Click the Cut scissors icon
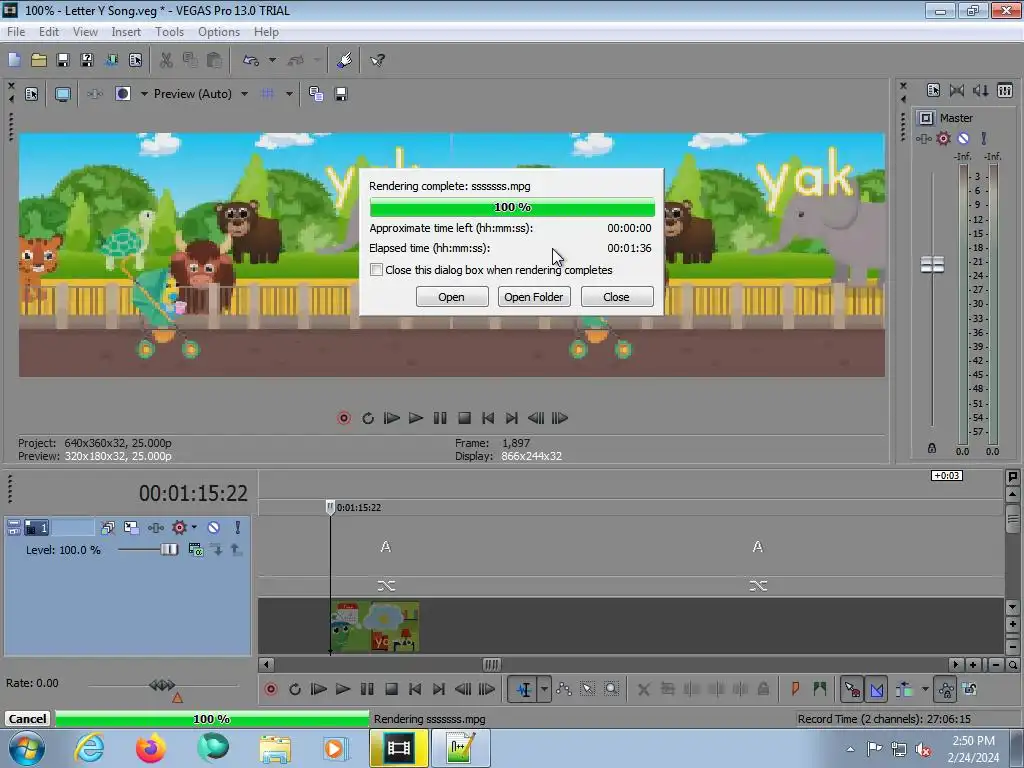 (x=166, y=60)
